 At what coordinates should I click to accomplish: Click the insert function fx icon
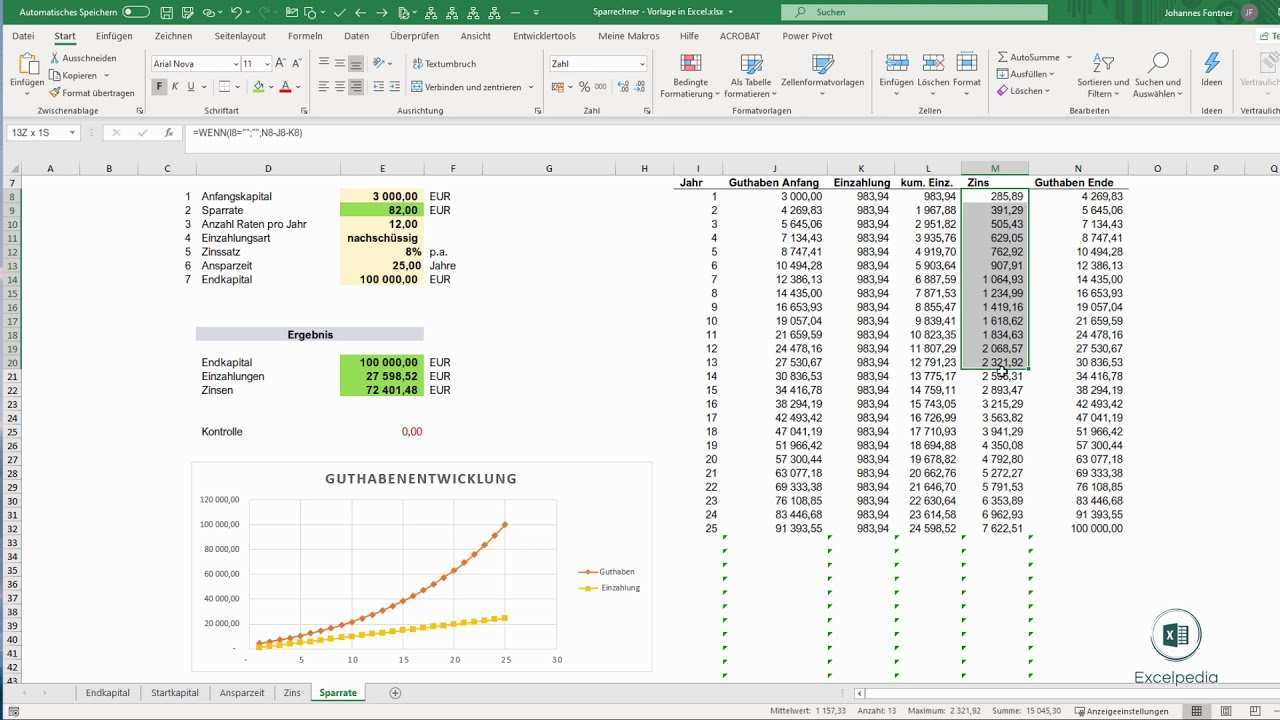pyautogui.click(x=169, y=133)
